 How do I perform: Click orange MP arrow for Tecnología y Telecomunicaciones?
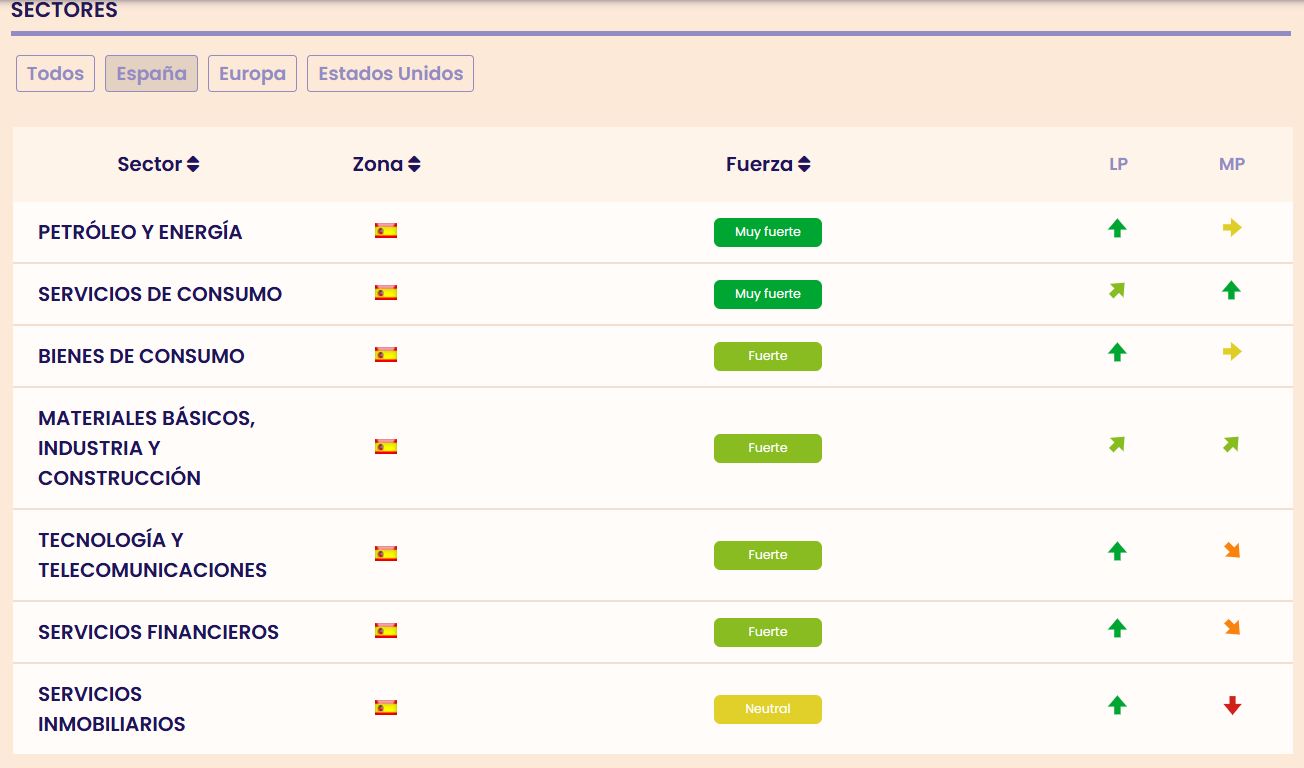pos(1232,551)
